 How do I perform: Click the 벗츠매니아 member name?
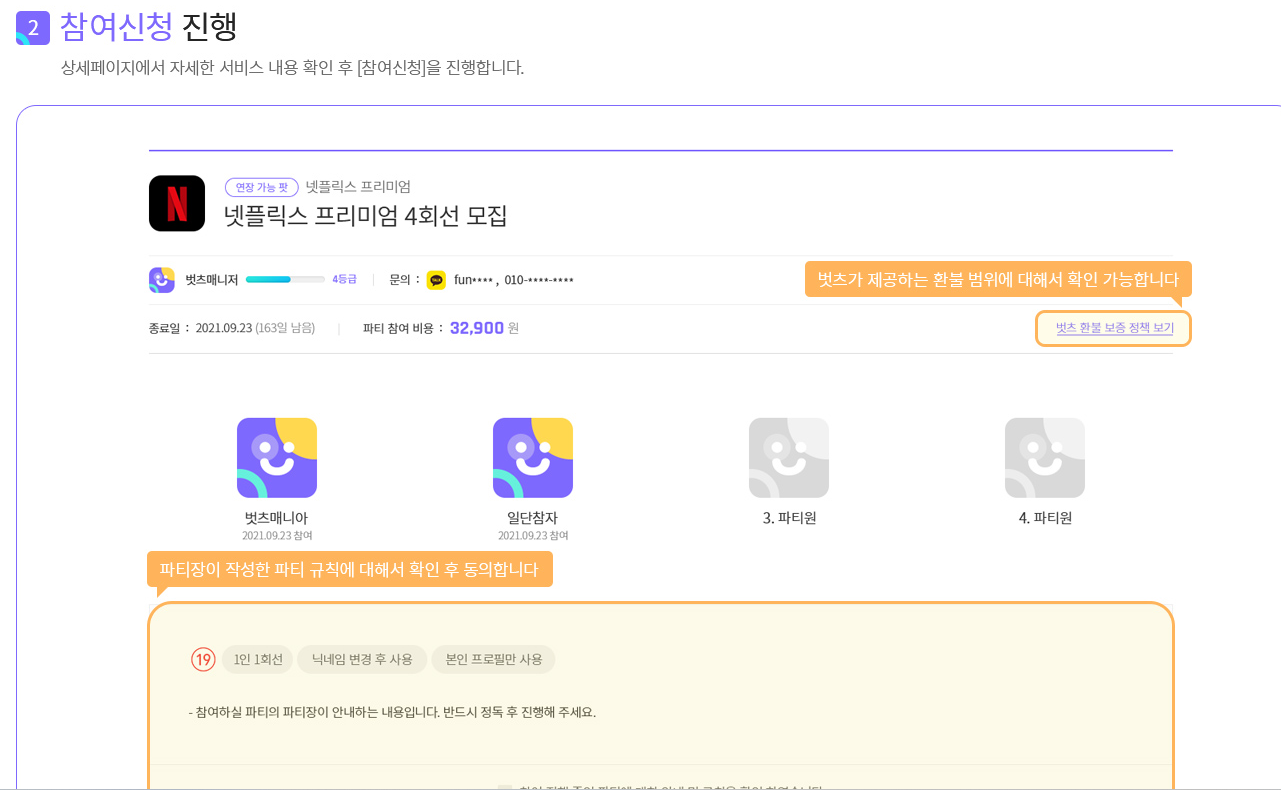[x=277, y=518]
